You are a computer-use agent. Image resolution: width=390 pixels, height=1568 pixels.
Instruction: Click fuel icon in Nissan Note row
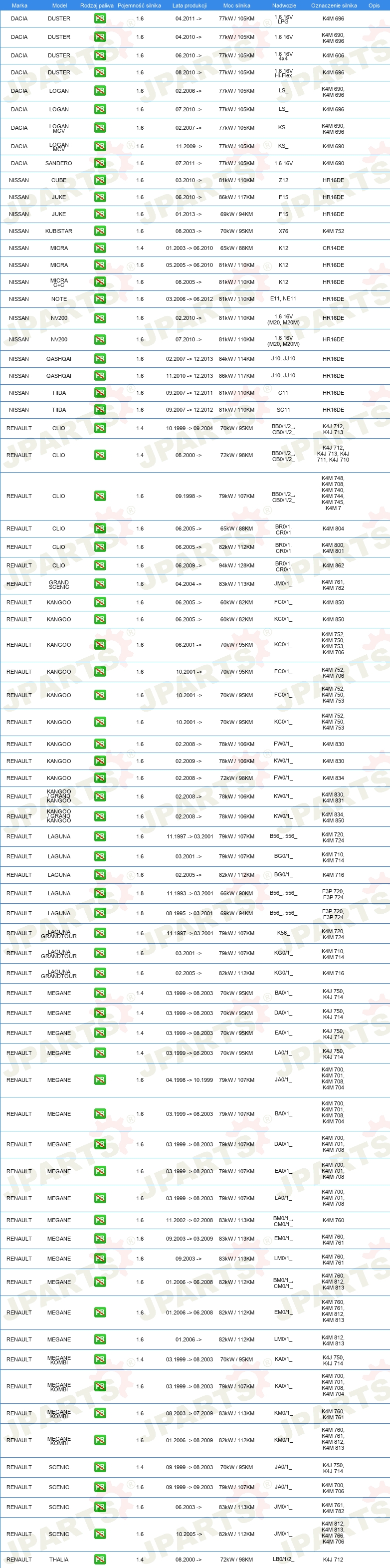(x=100, y=299)
